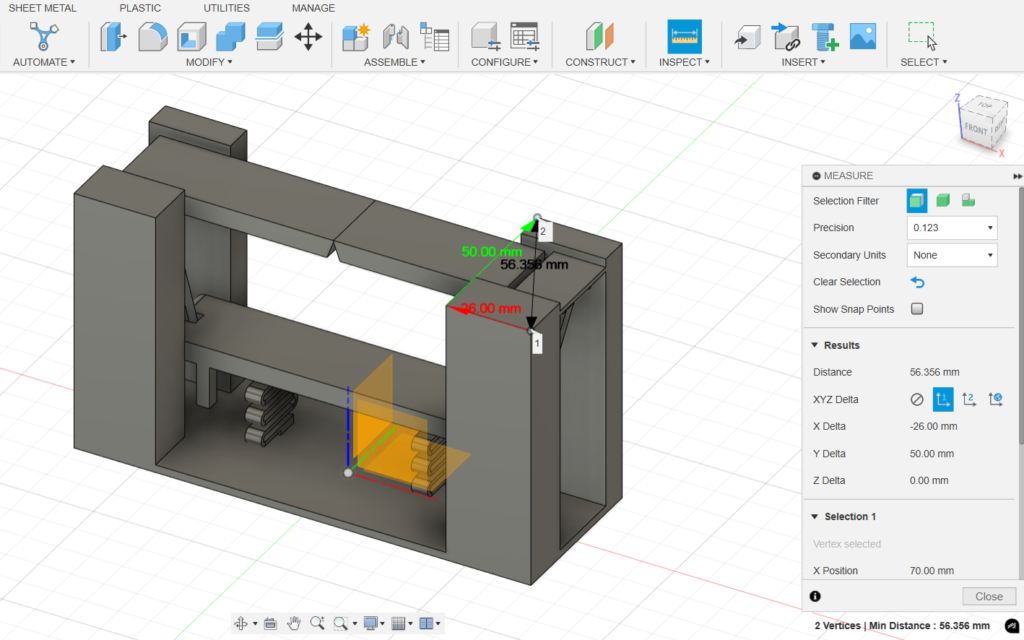Set XYZ Delta to world coordinates
1024x640 pixels.
(x=995, y=399)
